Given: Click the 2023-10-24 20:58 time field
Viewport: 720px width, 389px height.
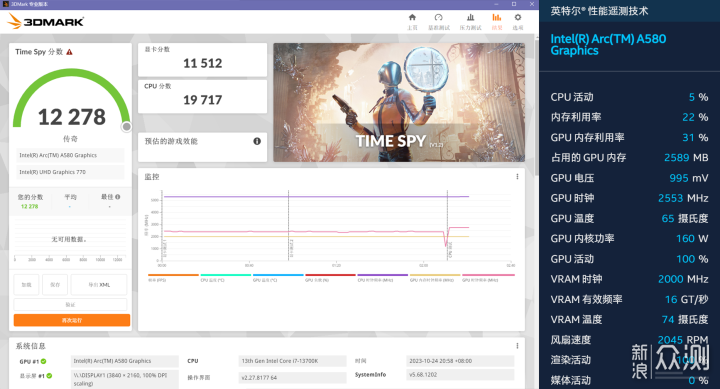Looking at the screenshot, I should (x=460, y=361).
